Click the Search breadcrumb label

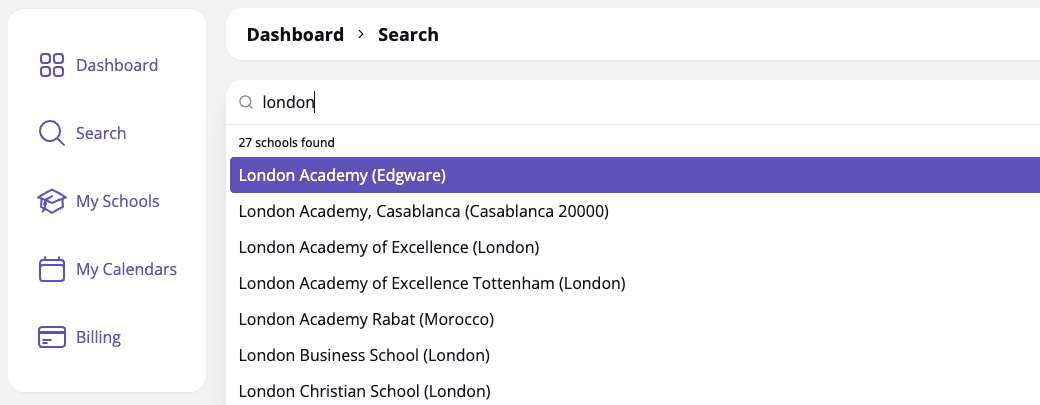(408, 35)
